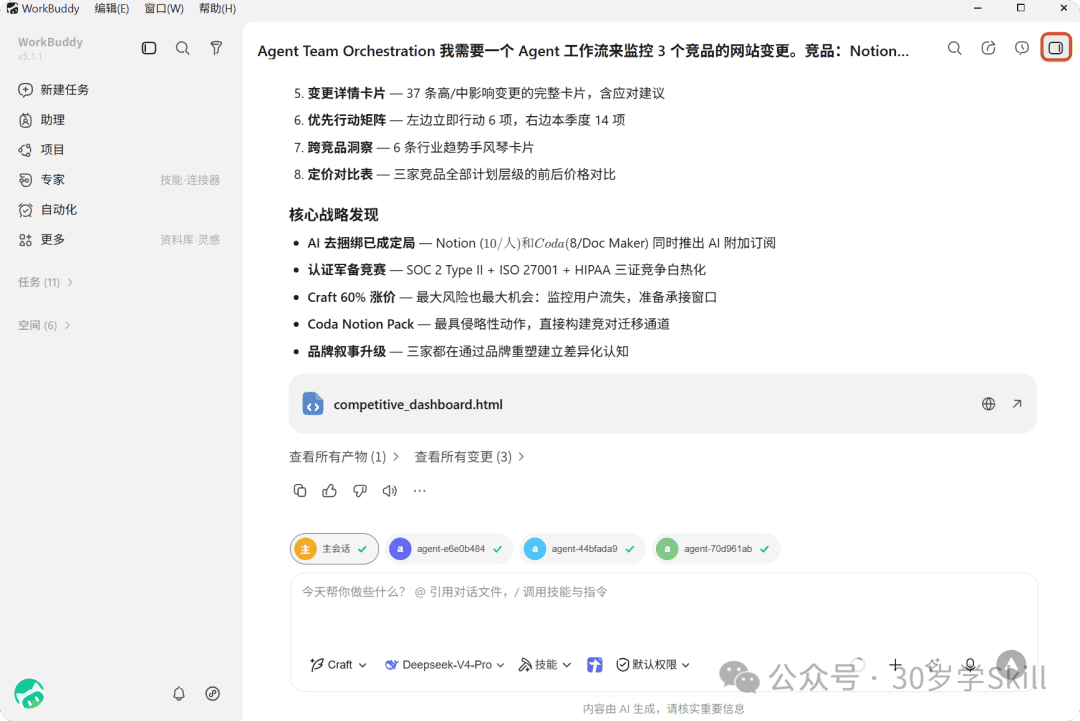Switch to agent-70d961ab chip

click(716, 549)
